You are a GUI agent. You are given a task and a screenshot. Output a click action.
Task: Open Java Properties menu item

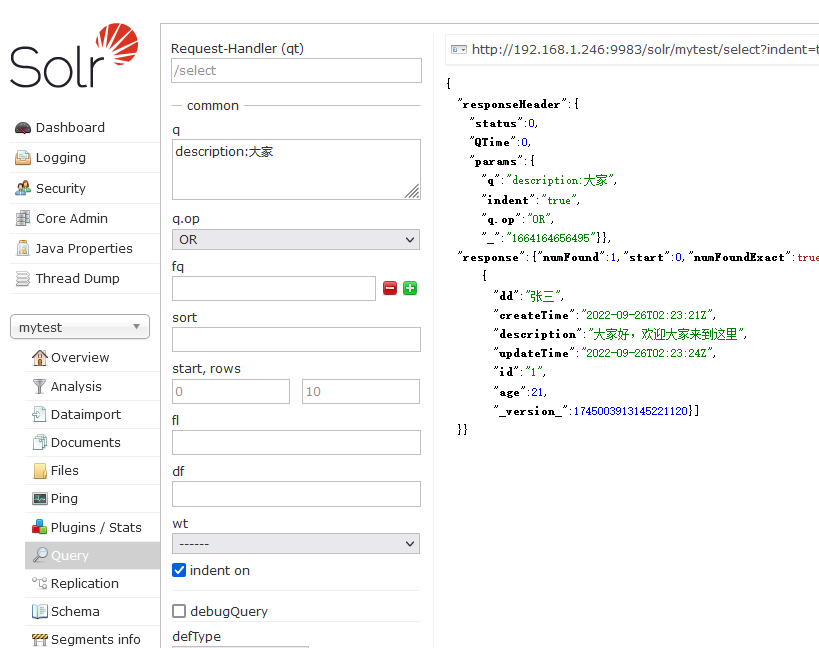tap(84, 249)
